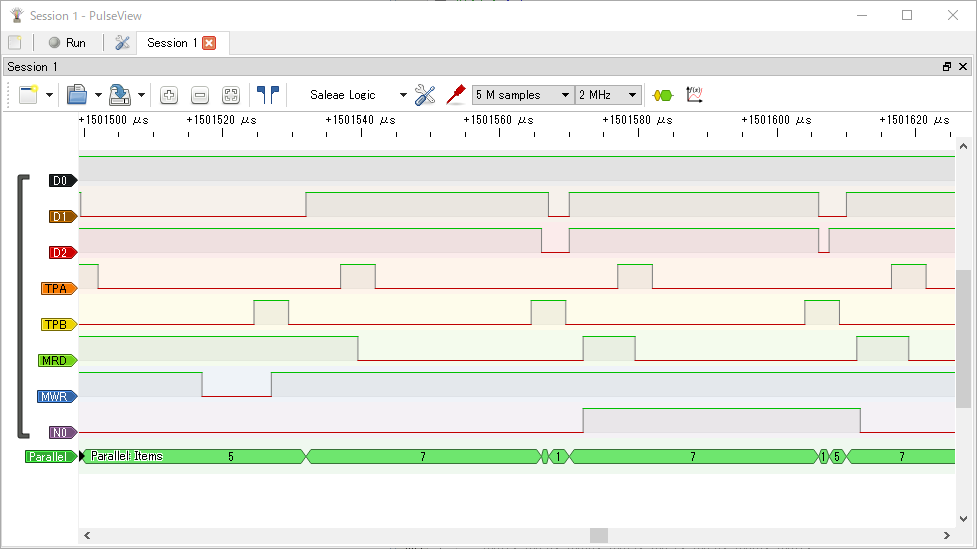
Task: Undock the Session 1 panel
Action: point(947,67)
